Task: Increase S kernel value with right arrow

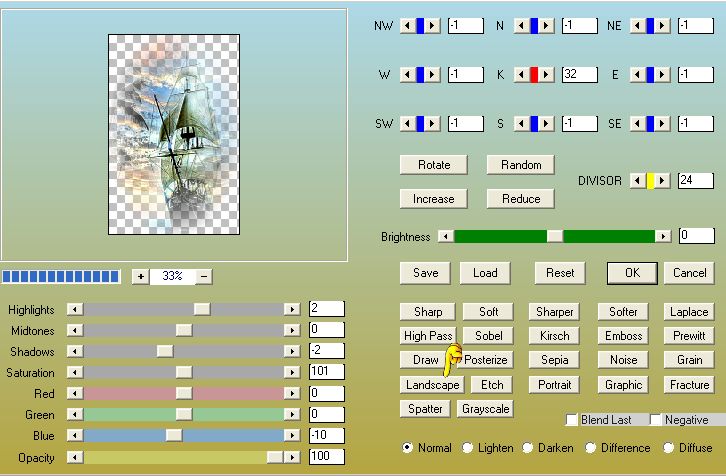Action: coord(546,124)
